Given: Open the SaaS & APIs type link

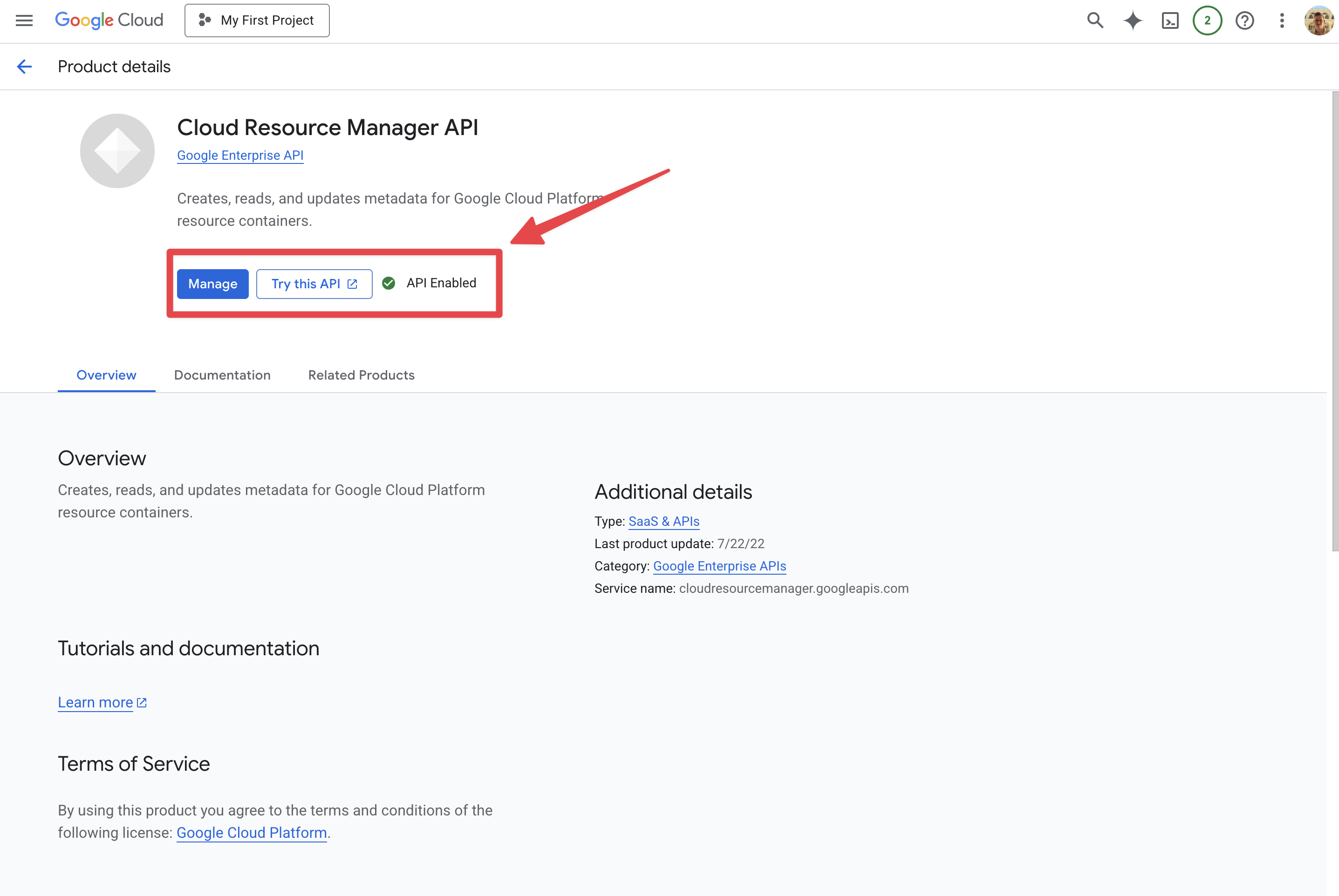Looking at the screenshot, I should [663, 521].
